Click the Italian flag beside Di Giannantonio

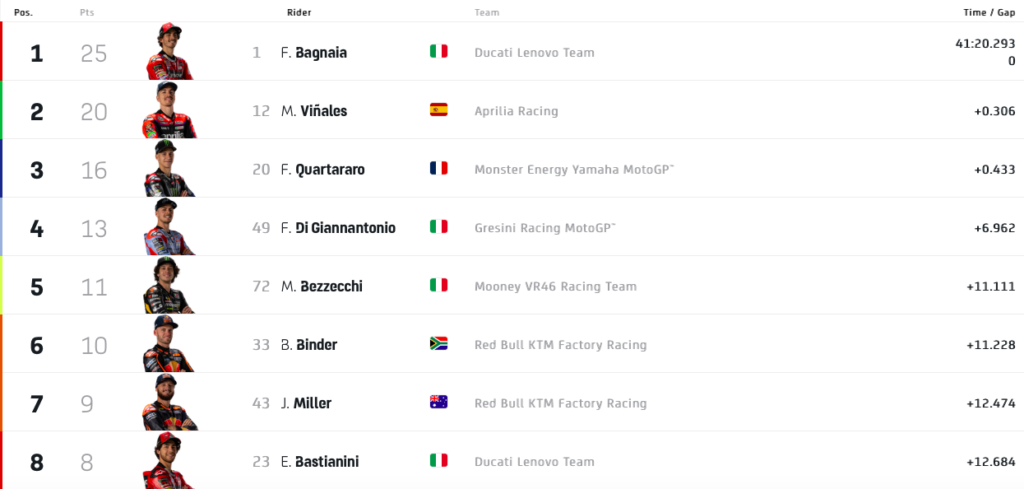click(x=438, y=227)
